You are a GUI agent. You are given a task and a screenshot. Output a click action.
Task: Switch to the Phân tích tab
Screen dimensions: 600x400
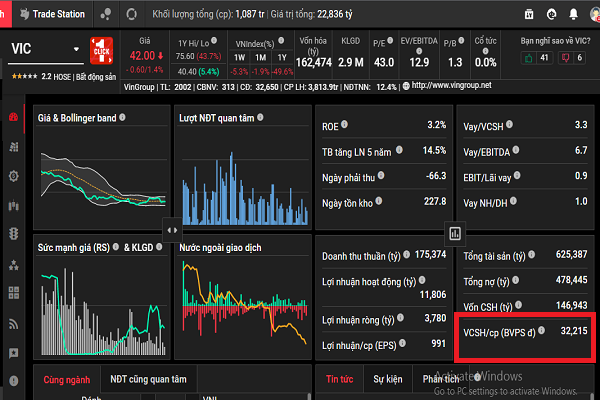(441, 379)
